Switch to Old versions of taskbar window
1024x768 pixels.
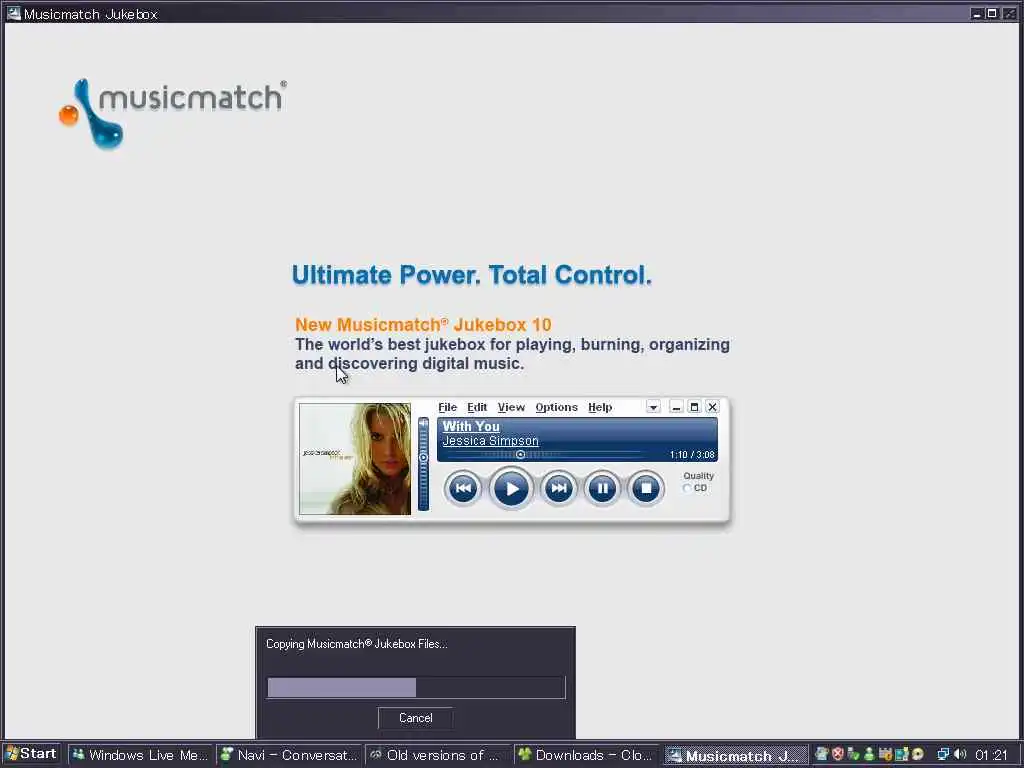point(438,755)
